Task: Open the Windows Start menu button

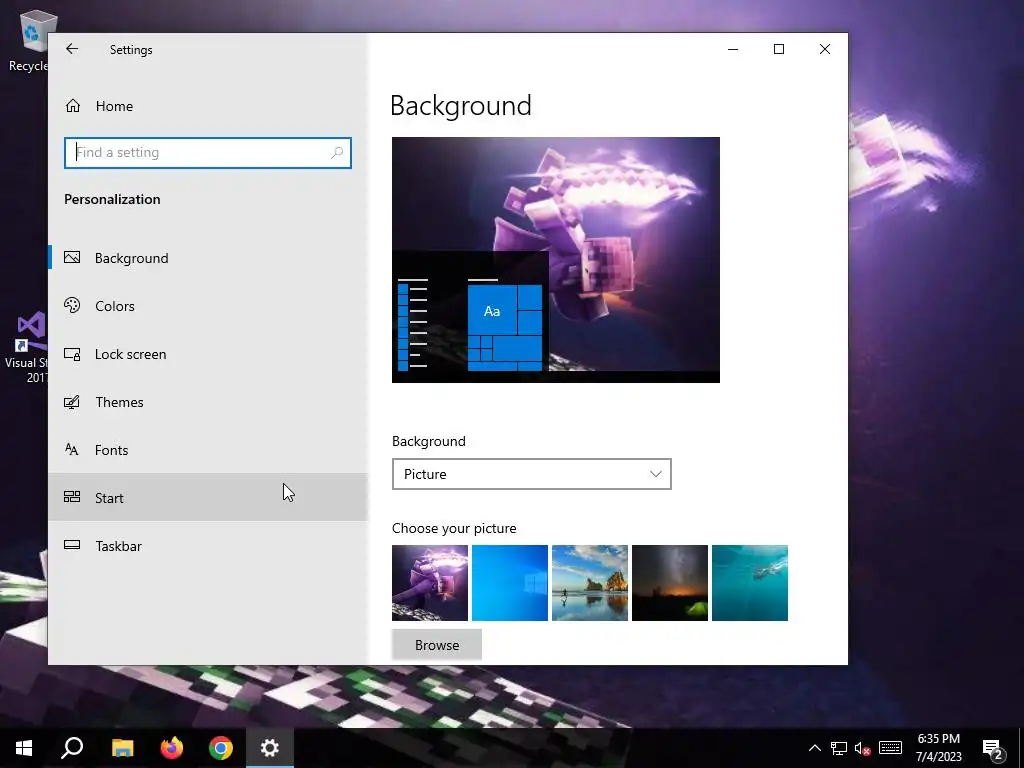Action: coord(24,748)
